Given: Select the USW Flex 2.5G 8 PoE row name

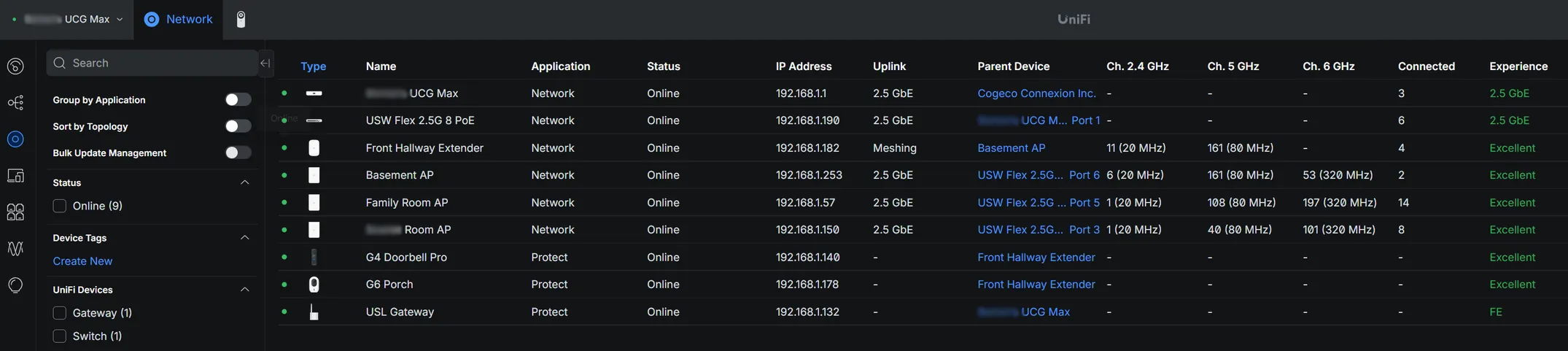Looking at the screenshot, I should pos(419,120).
